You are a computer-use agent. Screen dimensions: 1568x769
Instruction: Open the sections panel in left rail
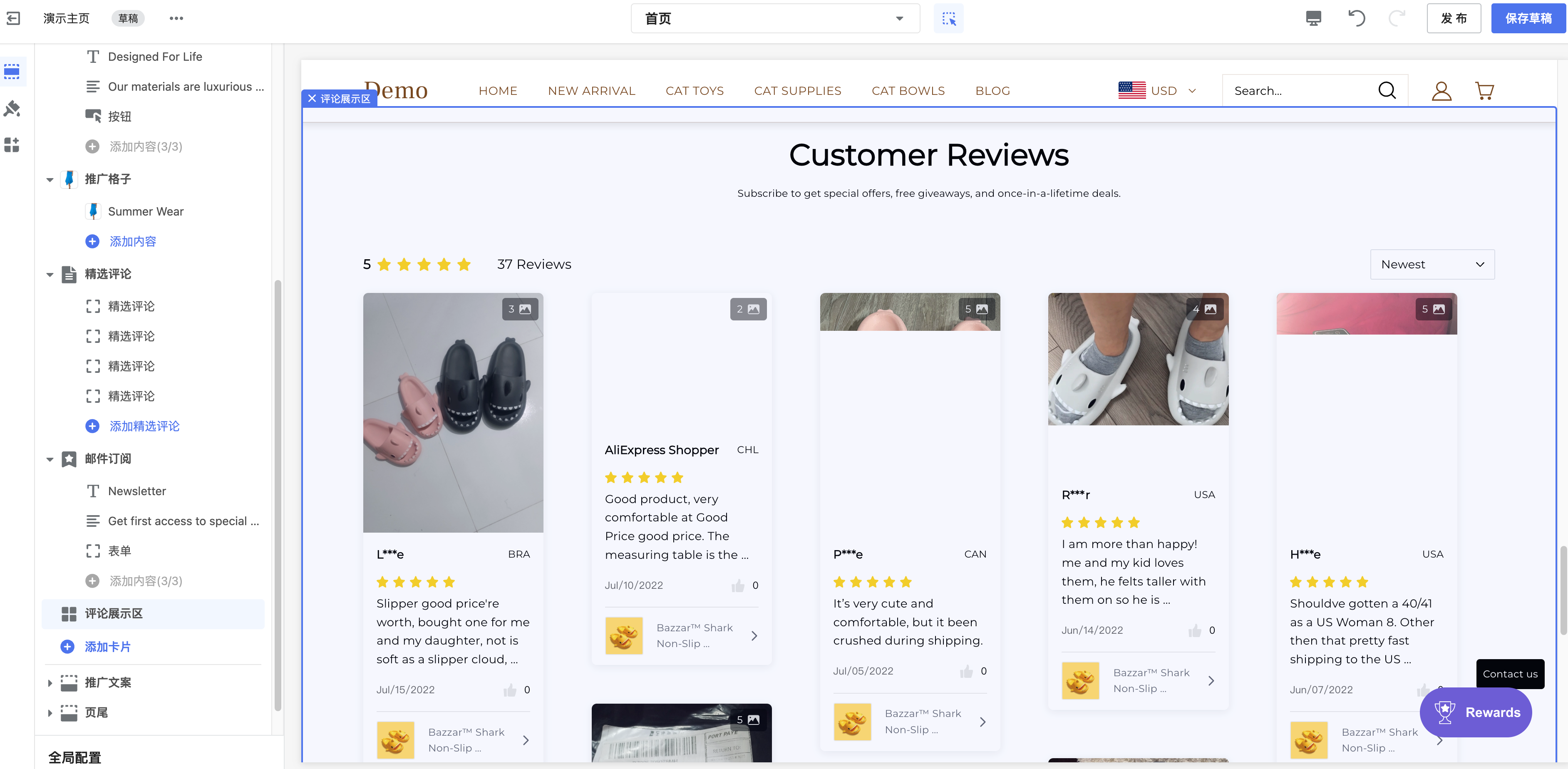12,72
